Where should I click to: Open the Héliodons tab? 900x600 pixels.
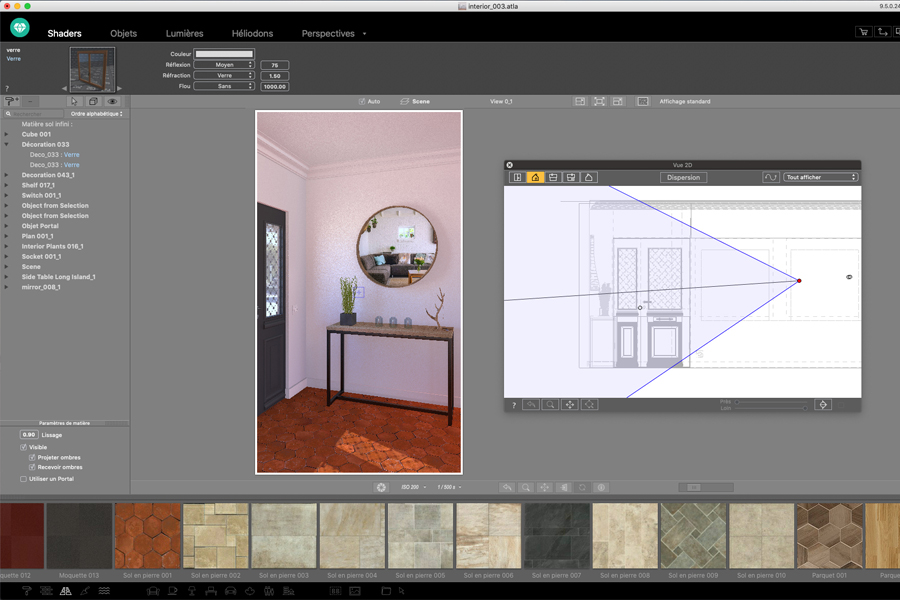(x=252, y=33)
